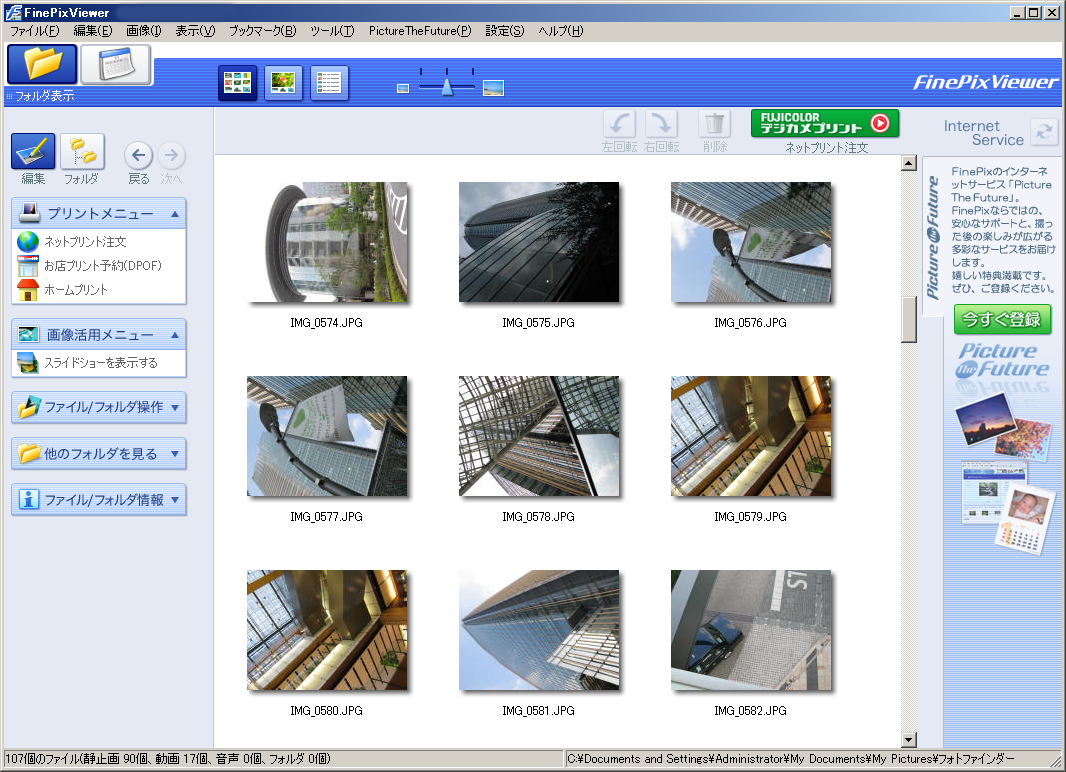
Task: Select the IMG_0581.JPG thumbnail
Action: (x=539, y=630)
